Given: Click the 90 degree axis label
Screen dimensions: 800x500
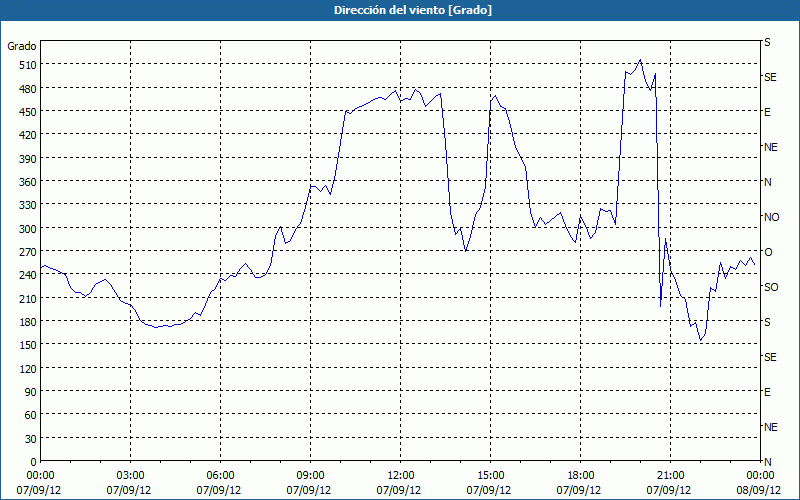Looking at the screenshot, I should [31, 392].
